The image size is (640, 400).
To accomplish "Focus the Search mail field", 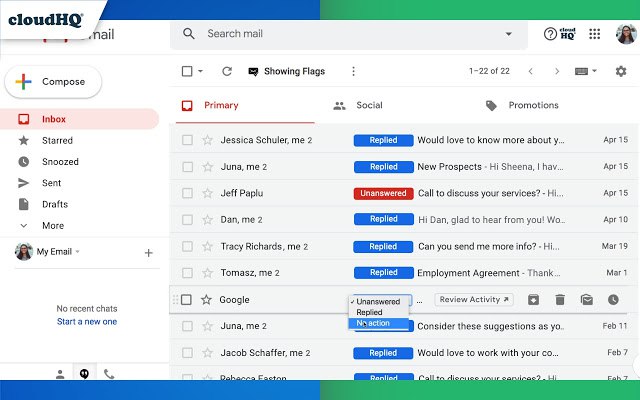I will click(x=349, y=34).
